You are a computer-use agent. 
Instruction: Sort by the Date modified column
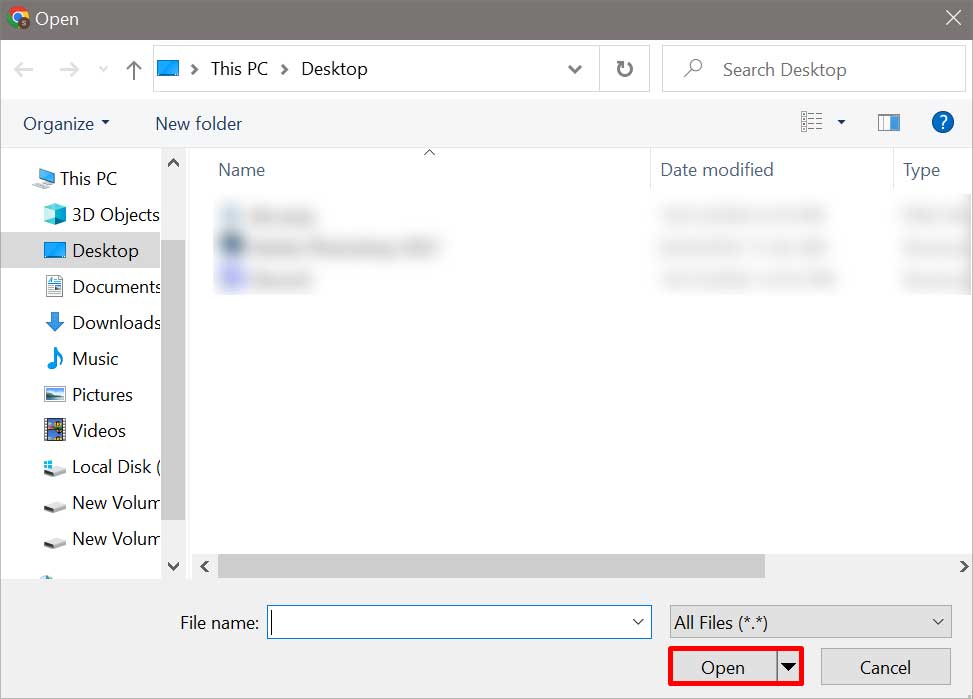717,170
